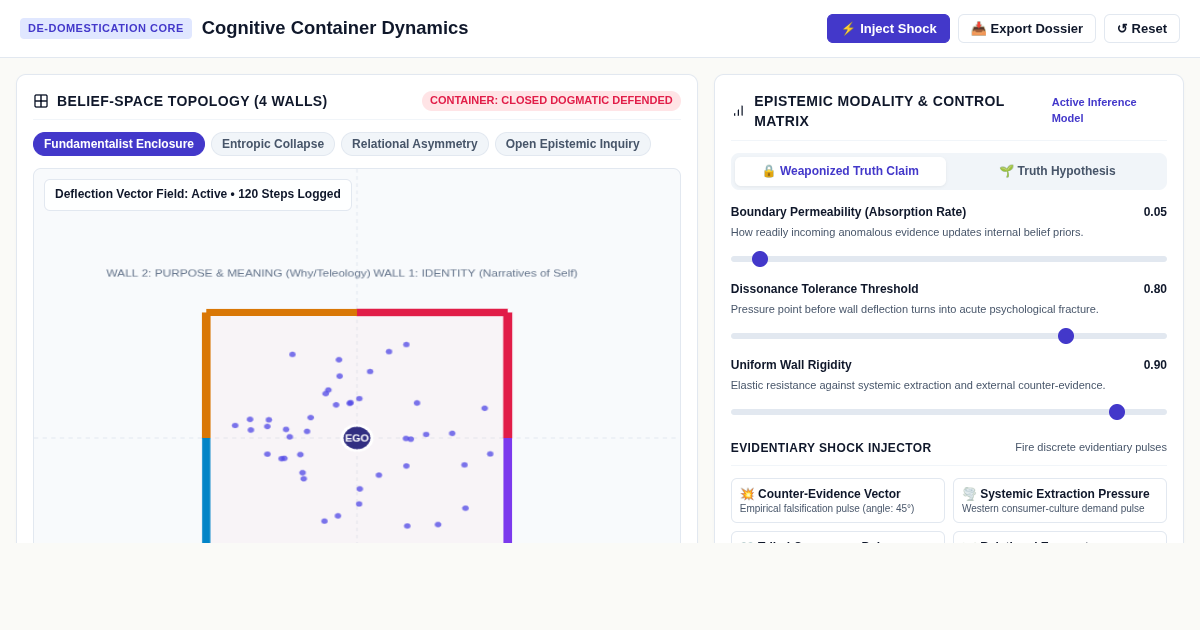Click the tornado icon on Systemic Extraction Pressure
This screenshot has width=1200, height=630.
(969, 494)
